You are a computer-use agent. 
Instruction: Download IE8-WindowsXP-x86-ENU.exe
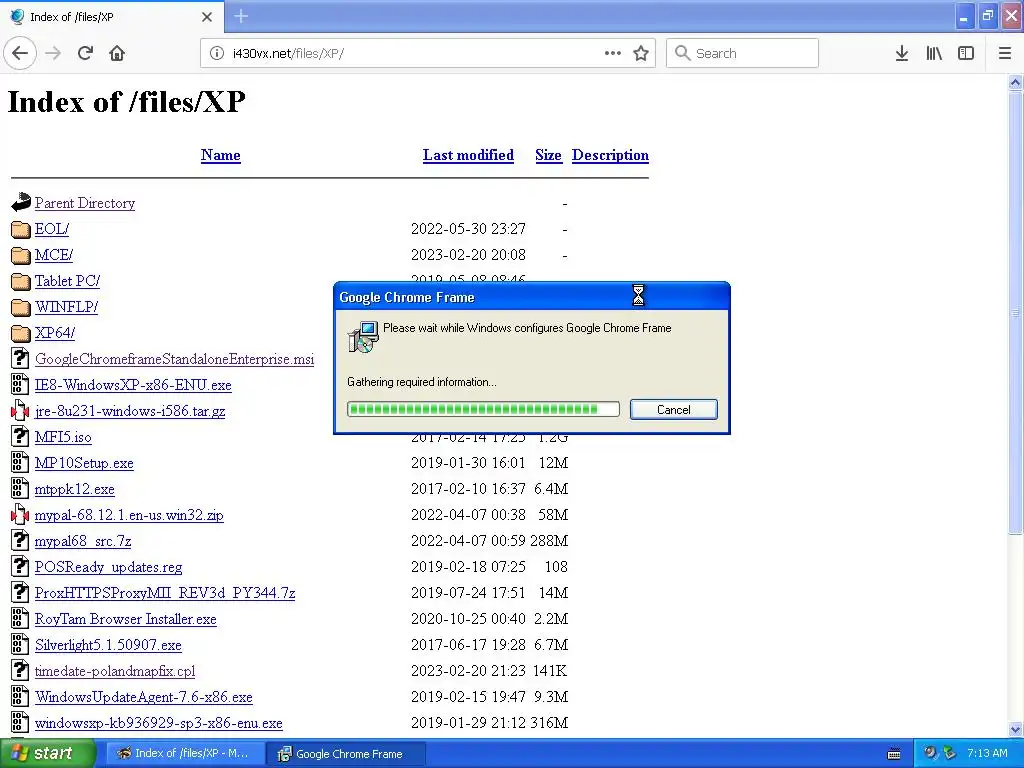[x=133, y=385]
